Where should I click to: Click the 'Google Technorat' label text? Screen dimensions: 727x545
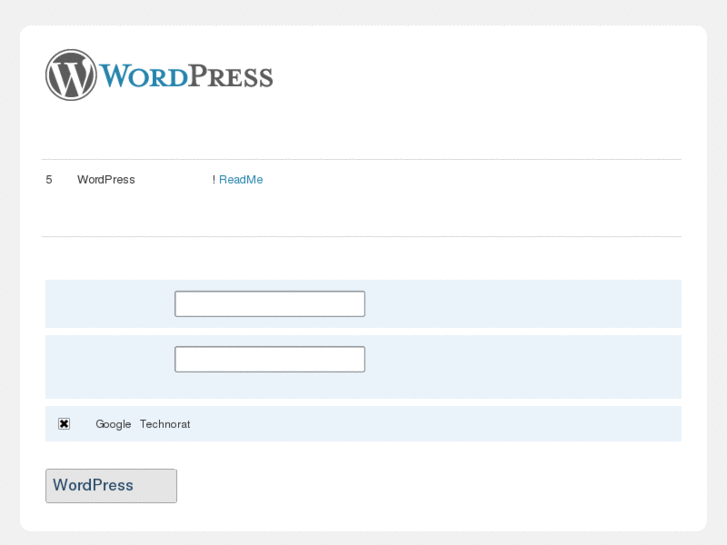(143, 424)
